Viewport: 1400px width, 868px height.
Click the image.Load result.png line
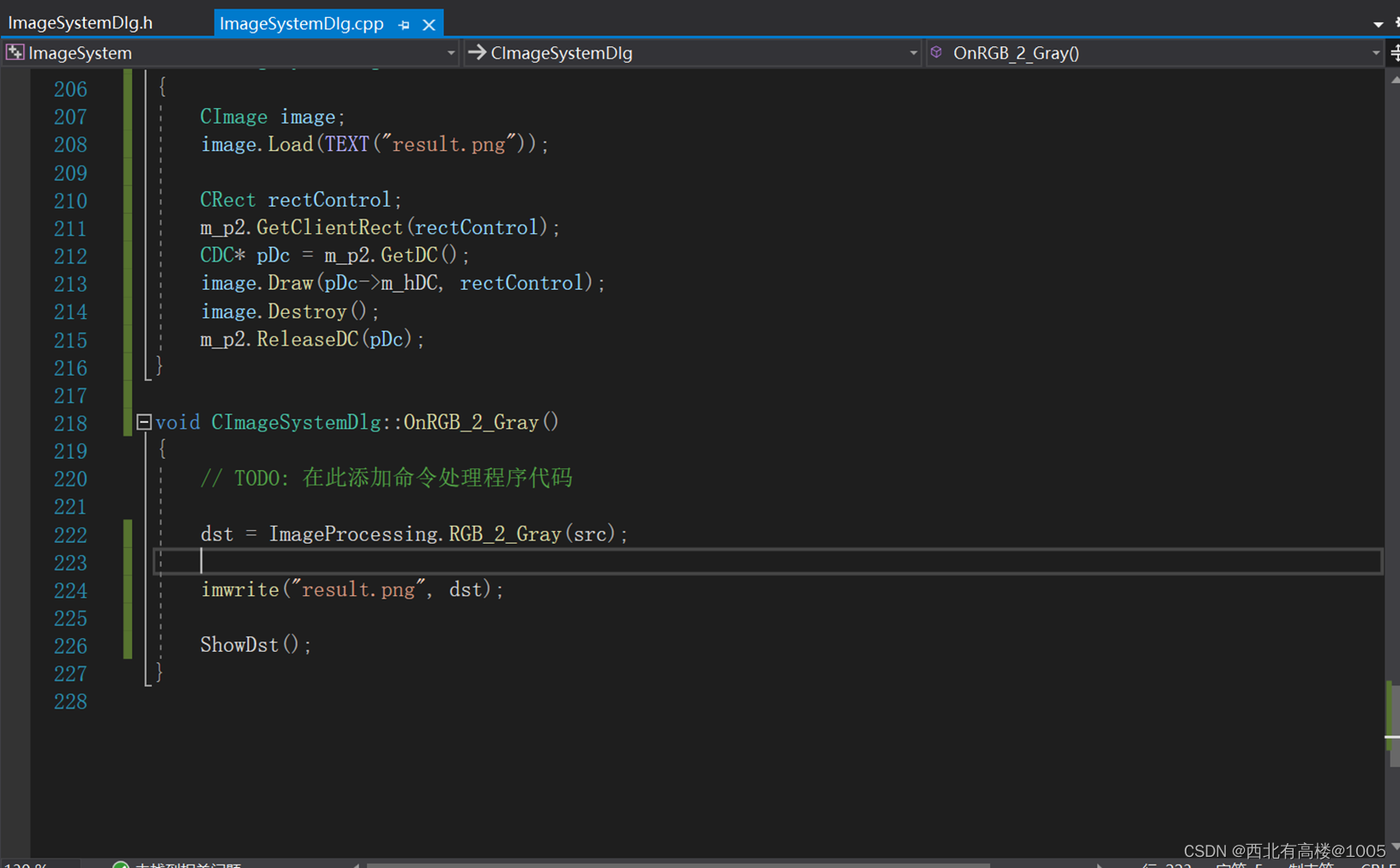pos(375,144)
